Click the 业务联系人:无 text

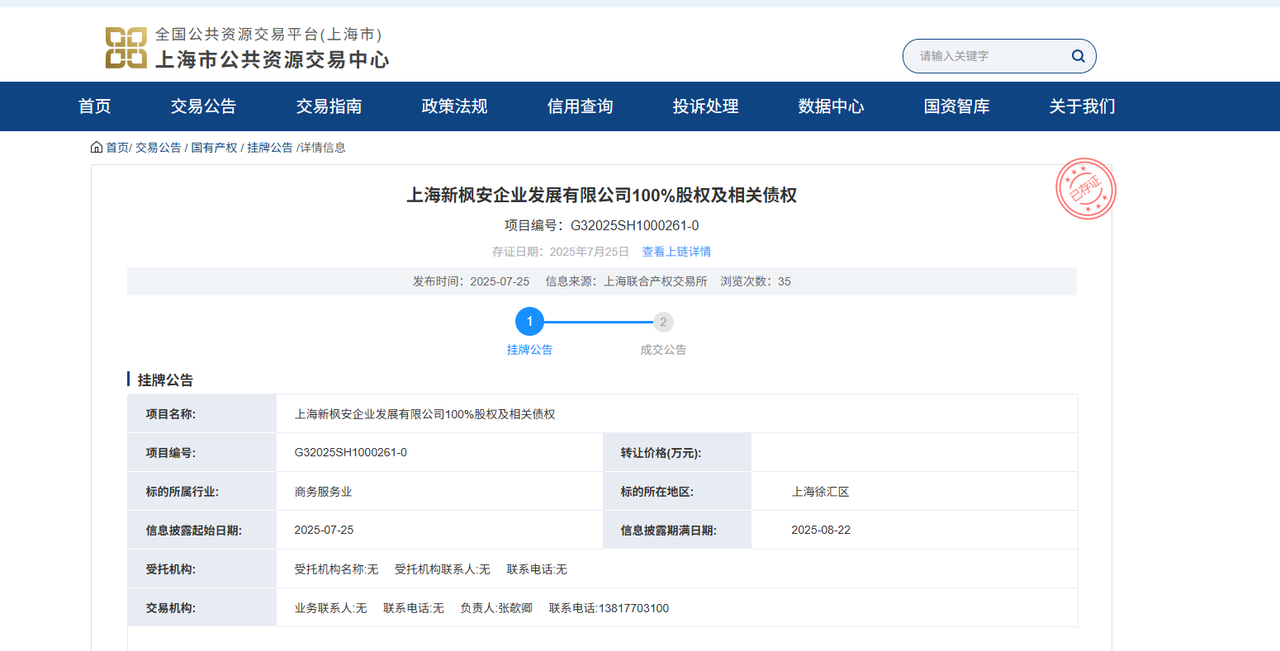click(330, 608)
